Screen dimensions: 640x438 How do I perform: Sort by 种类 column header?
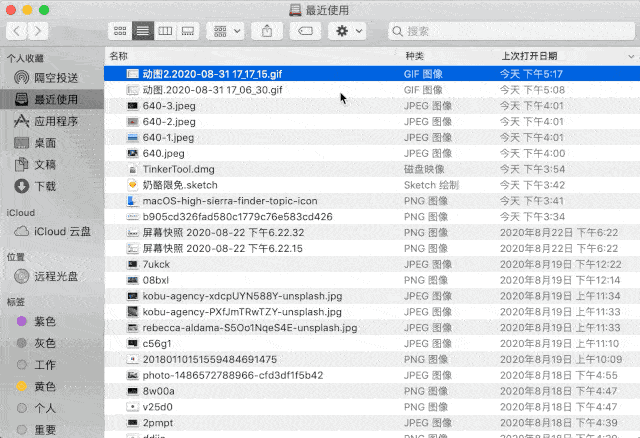tap(414, 56)
